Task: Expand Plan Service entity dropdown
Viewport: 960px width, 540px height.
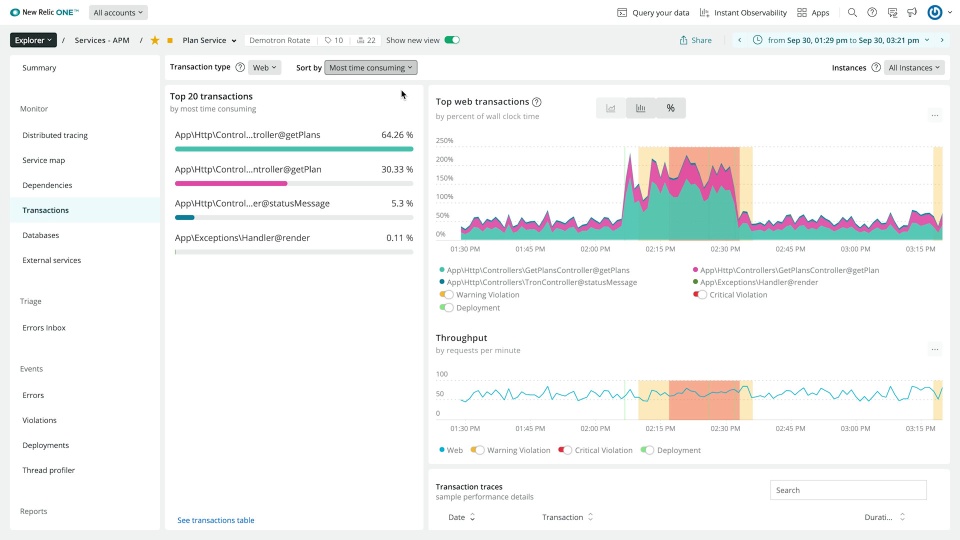Action: (x=233, y=40)
